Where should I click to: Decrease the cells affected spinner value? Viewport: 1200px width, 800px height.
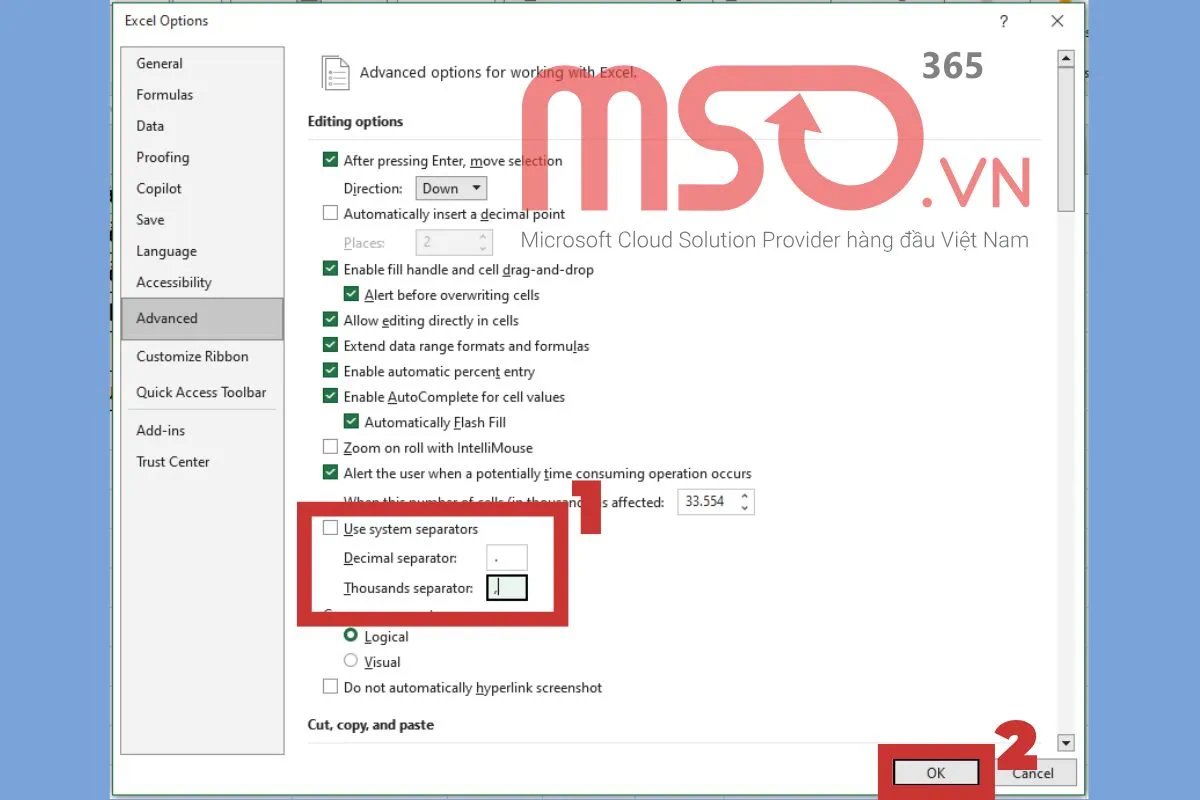(x=744, y=508)
